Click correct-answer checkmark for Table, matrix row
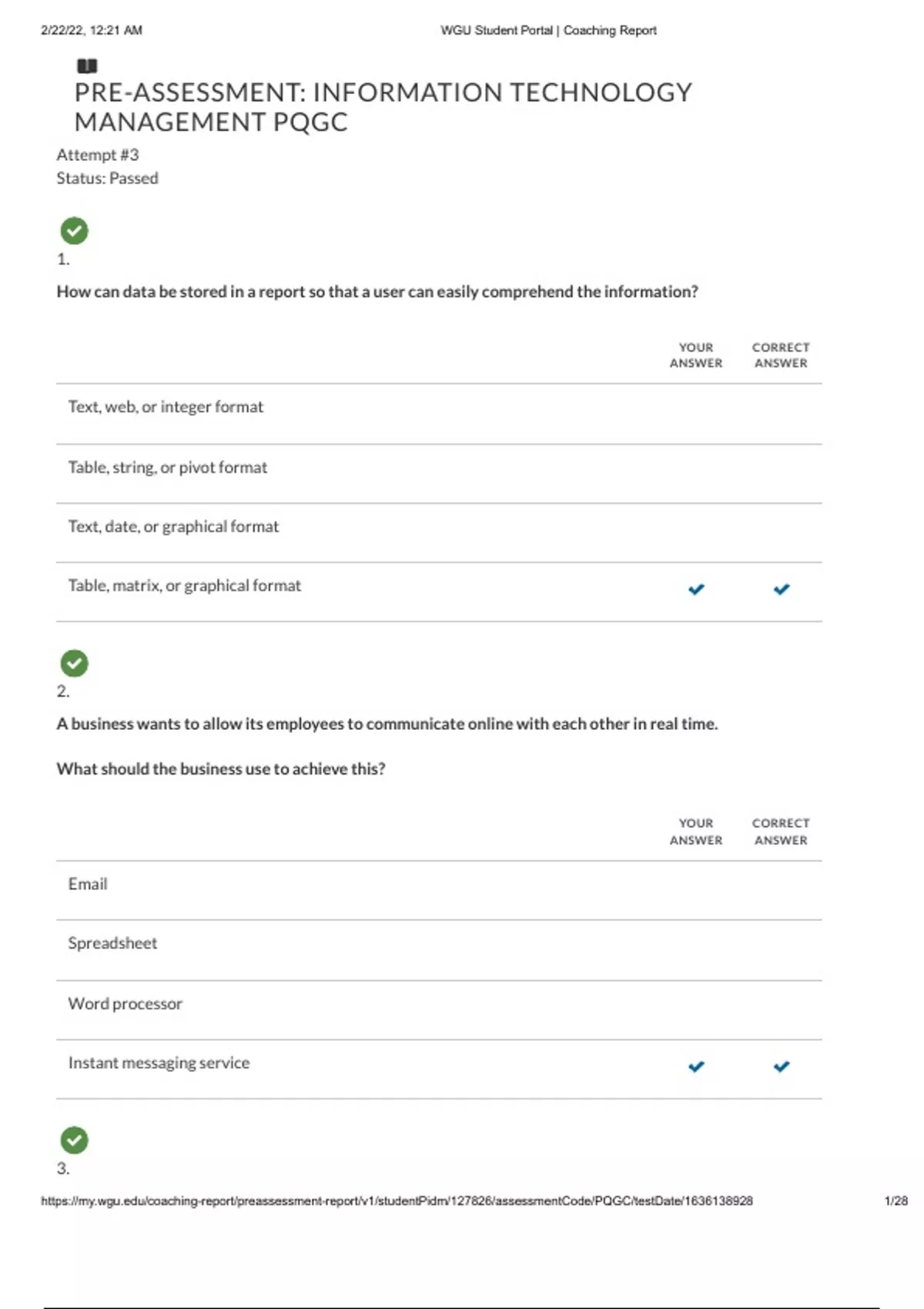 tap(781, 589)
